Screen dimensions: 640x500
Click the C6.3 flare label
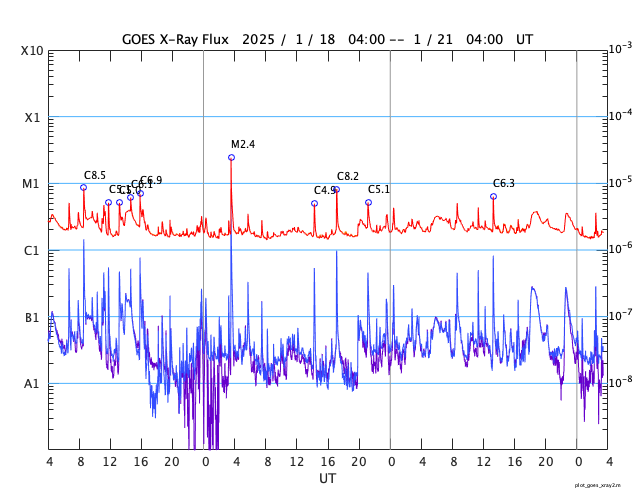(504, 183)
